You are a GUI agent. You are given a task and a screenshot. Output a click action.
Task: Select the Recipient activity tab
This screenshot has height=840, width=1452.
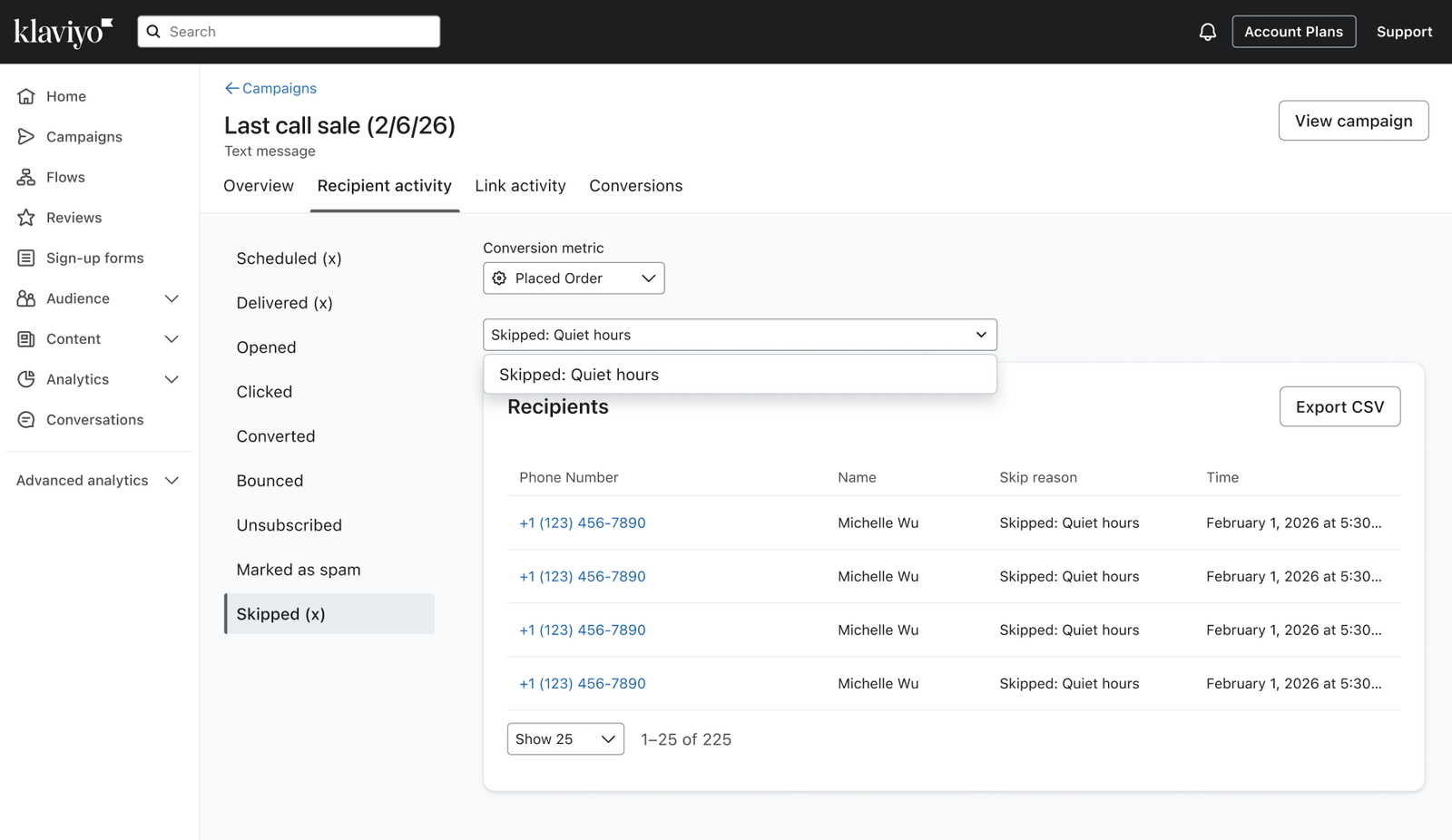tap(385, 186)
